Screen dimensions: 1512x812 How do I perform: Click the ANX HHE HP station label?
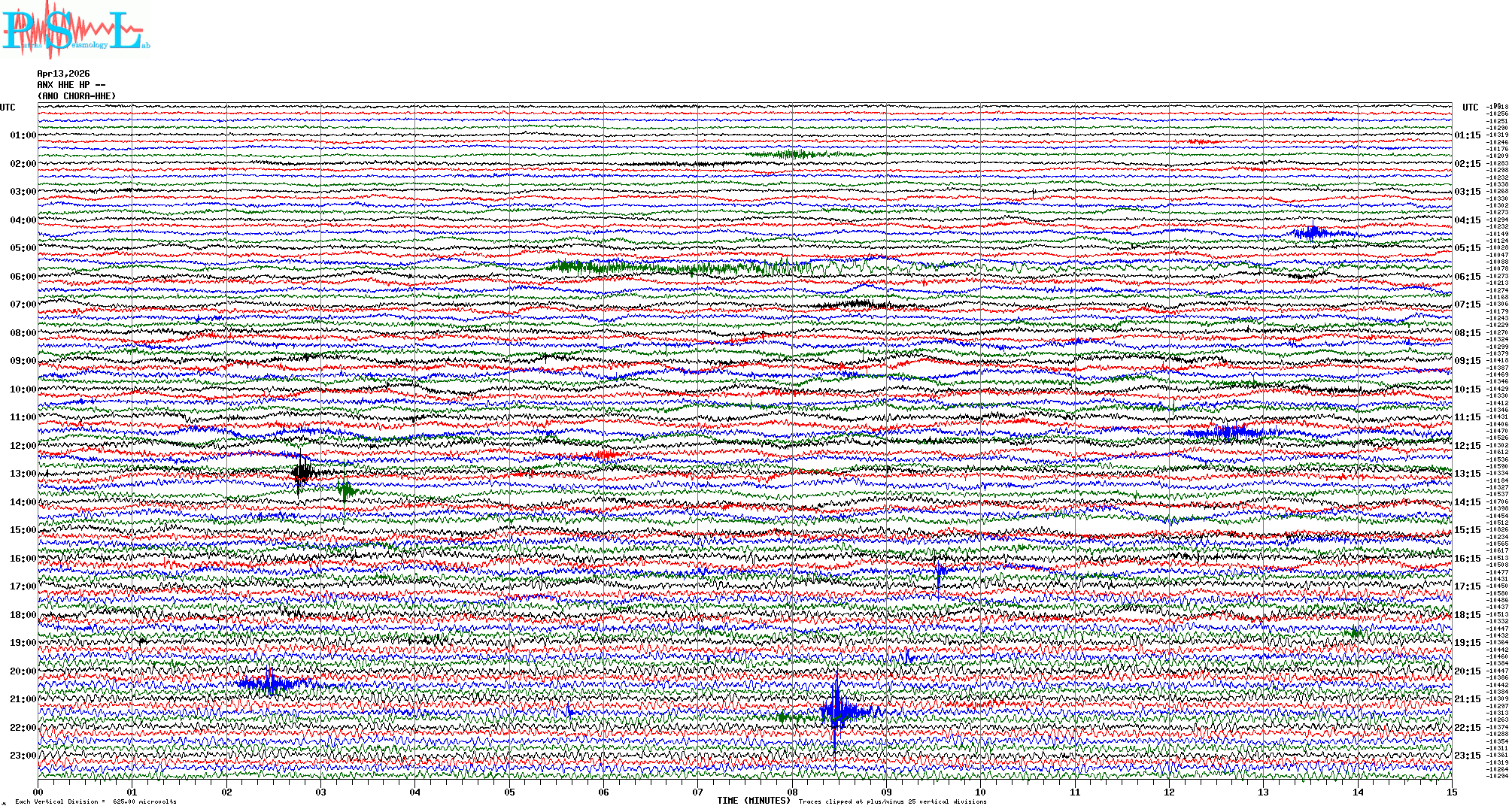pos(71,85)
